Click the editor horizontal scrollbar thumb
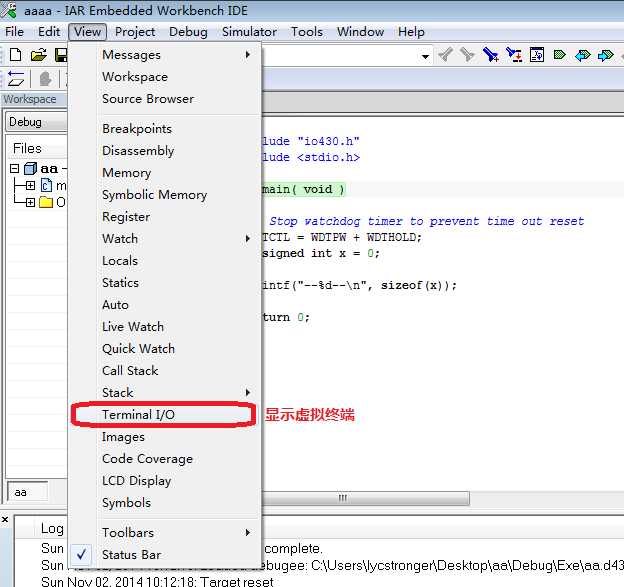The height and width of the screenshot is (587, 624). click(x=365, y=498)
